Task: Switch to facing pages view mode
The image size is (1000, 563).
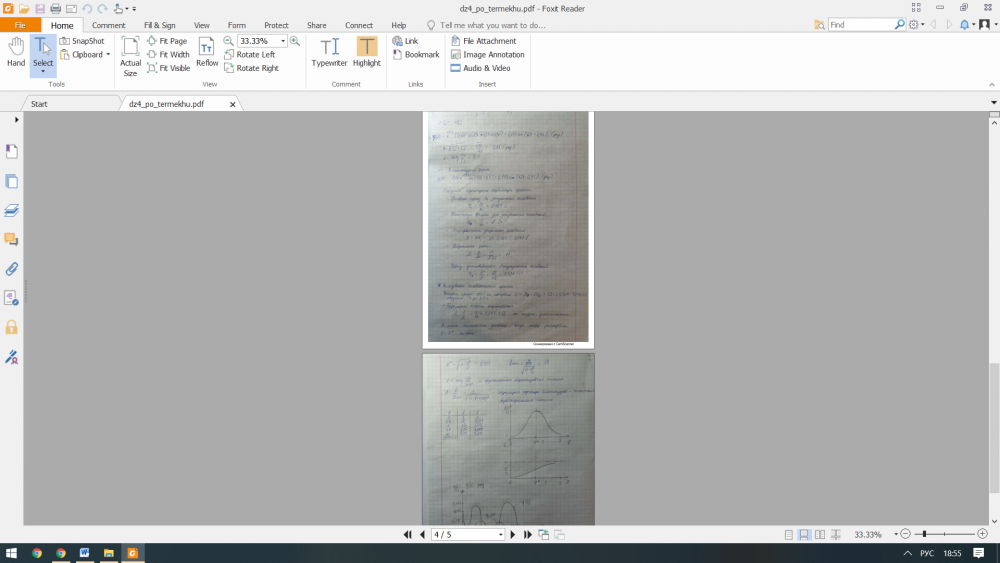Action: pyautogui.click(x=820, y=534)
